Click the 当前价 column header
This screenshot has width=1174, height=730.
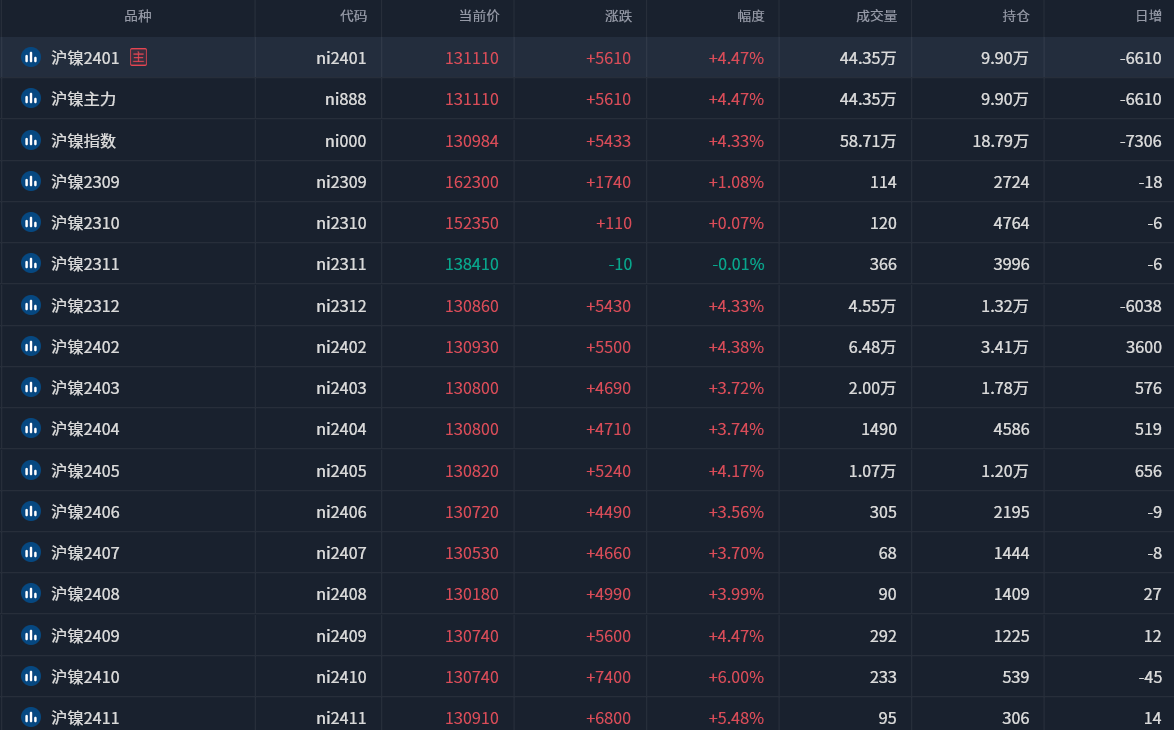pyautogui.click(x=479, y=16)
